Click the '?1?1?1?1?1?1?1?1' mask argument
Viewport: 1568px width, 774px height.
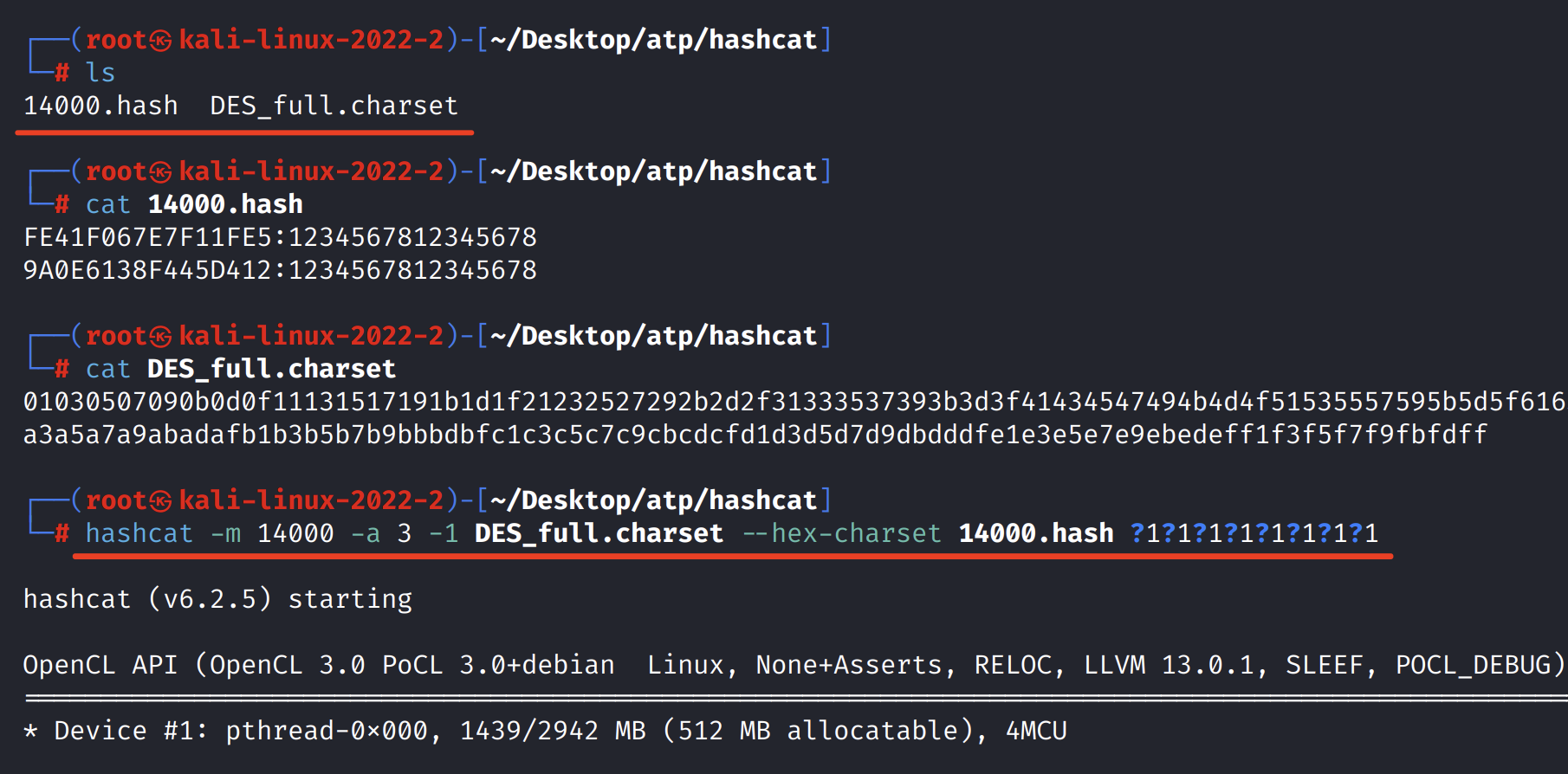1254,533
